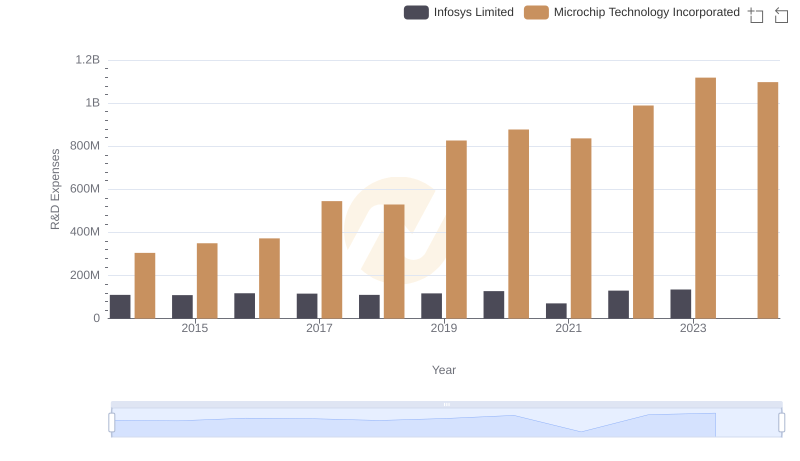Click the '2015' x-axis label
This screenshot has height=461, width=800.
[194, 328]
